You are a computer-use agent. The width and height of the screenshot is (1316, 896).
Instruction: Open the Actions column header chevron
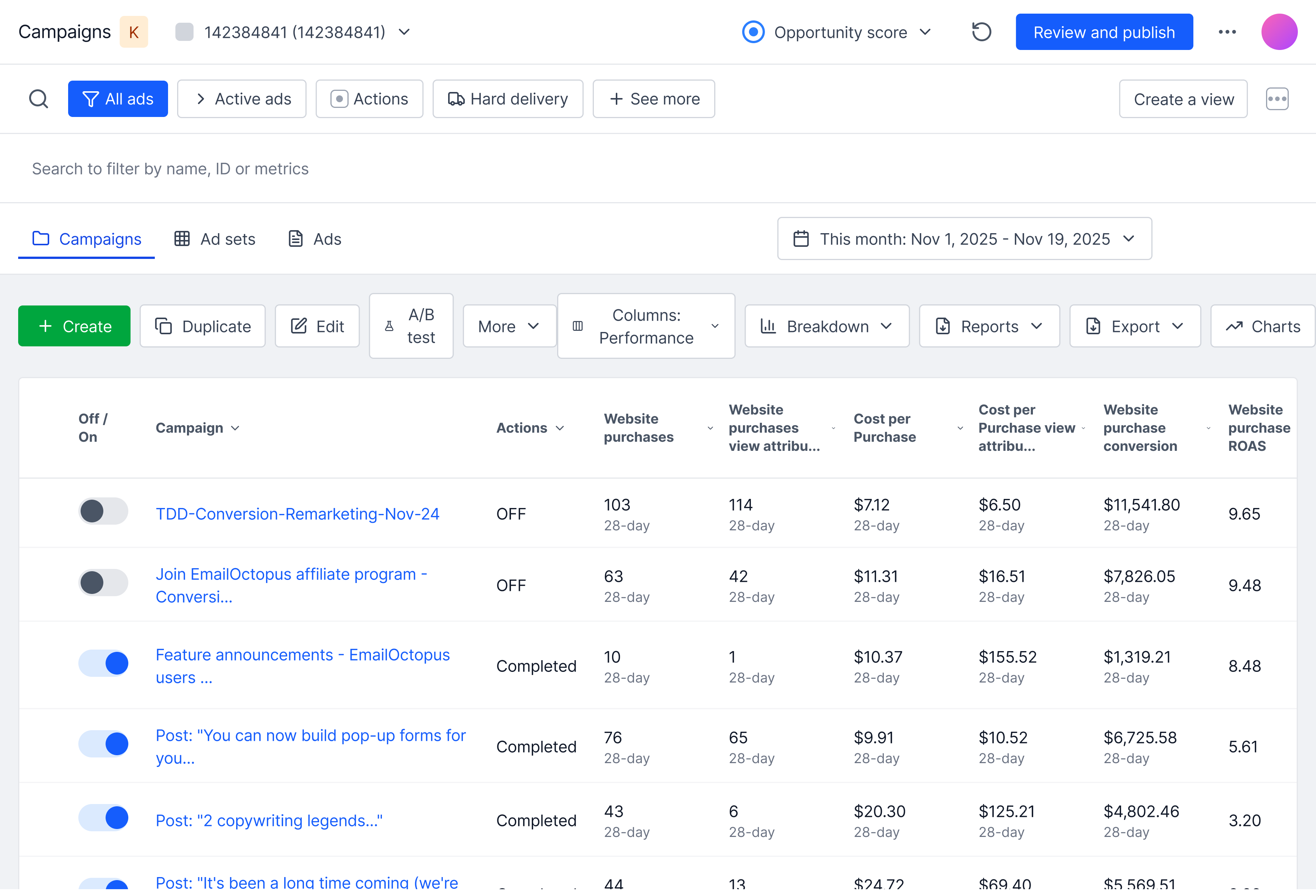tap(560, 428)
